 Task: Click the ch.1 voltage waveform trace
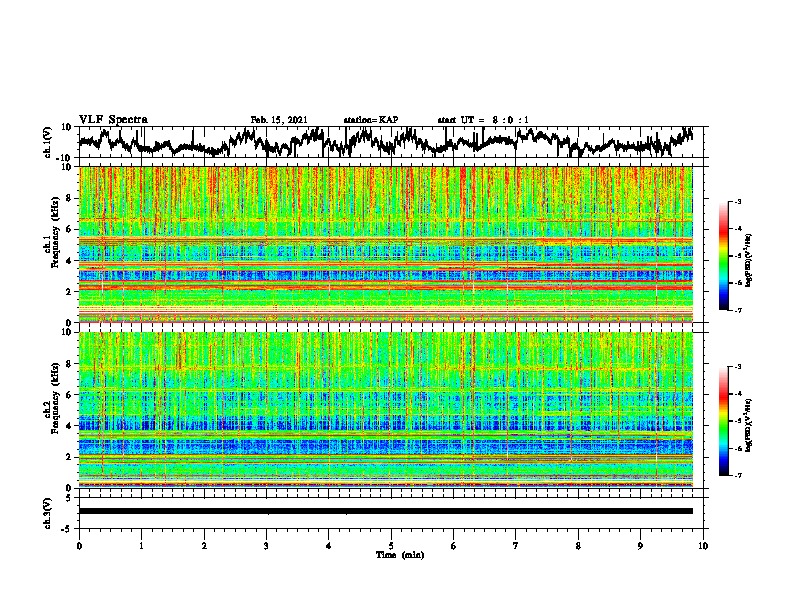pos(385,142)
